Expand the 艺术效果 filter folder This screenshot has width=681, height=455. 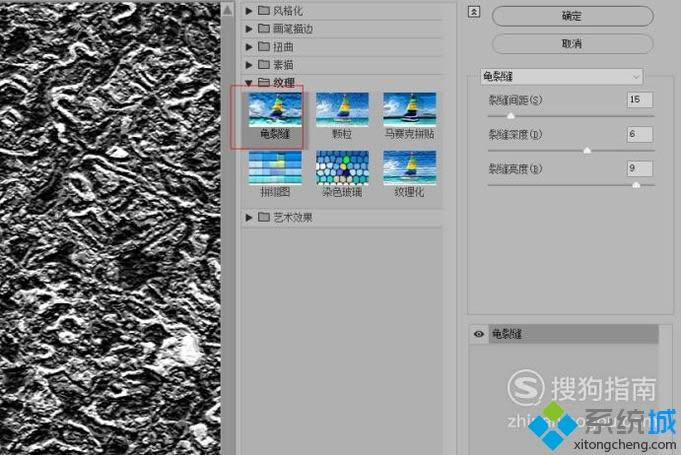[249, 217]
